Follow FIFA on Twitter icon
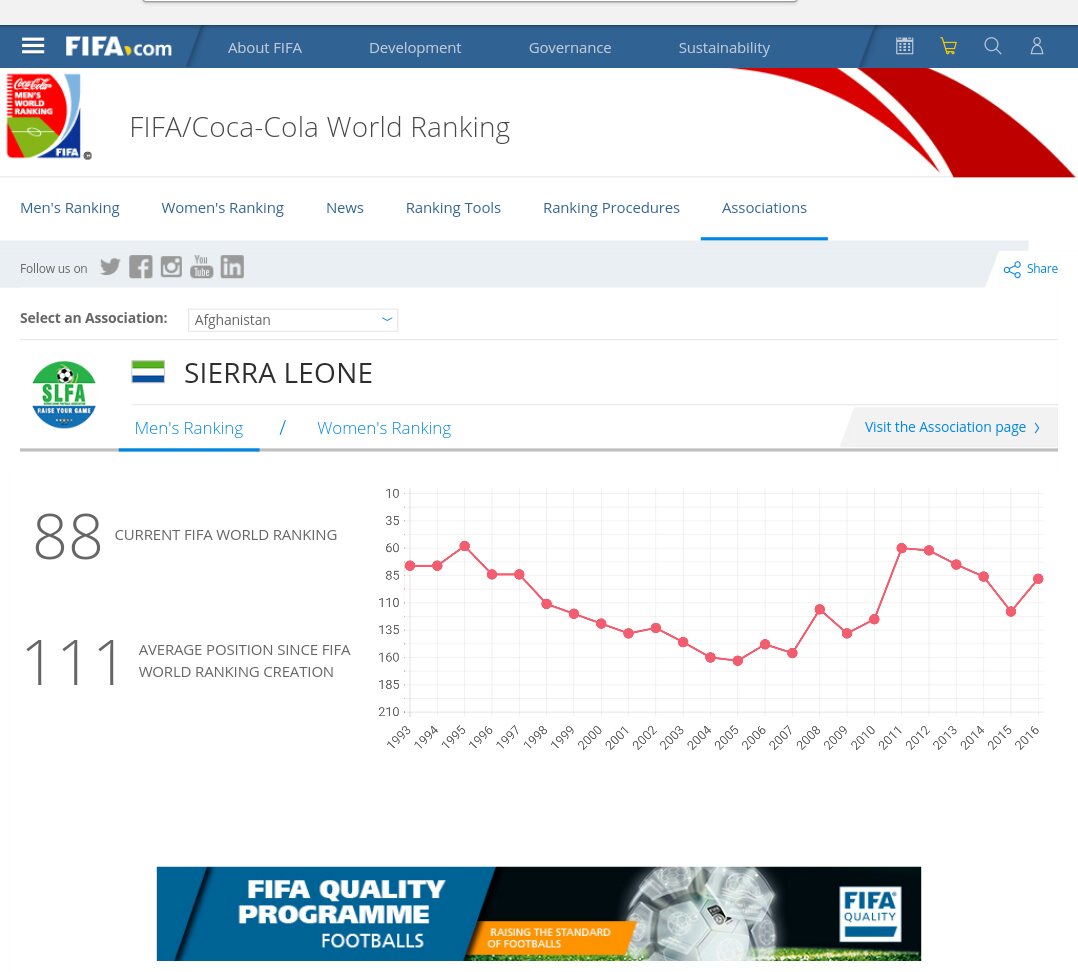1078x972 pixels. [110, 267]
